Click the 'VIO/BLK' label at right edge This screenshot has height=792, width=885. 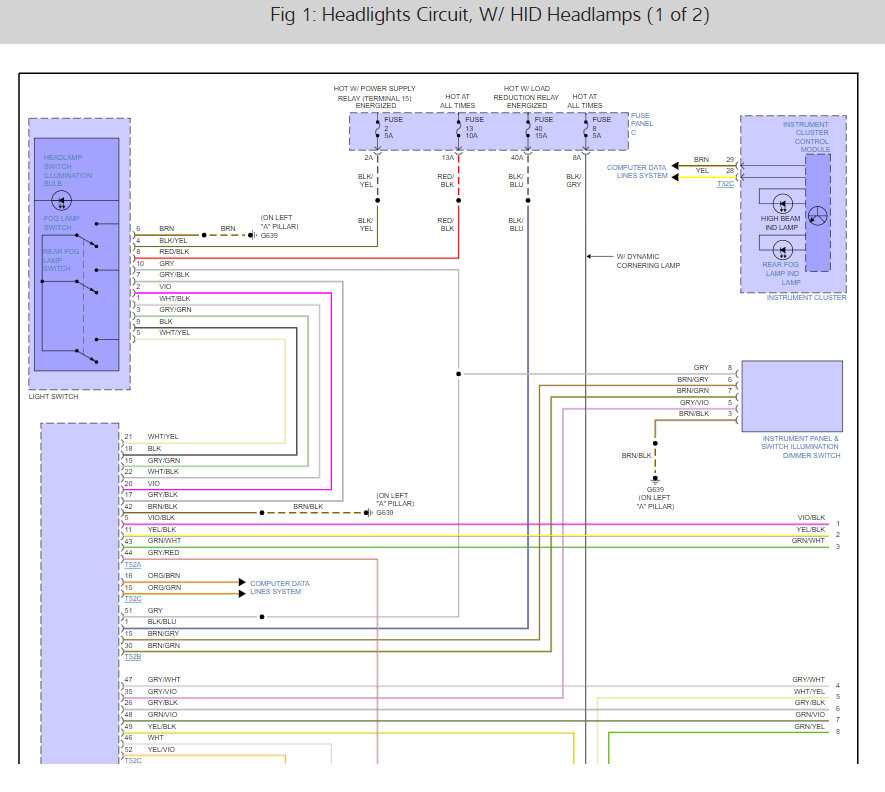pos(811,518)
